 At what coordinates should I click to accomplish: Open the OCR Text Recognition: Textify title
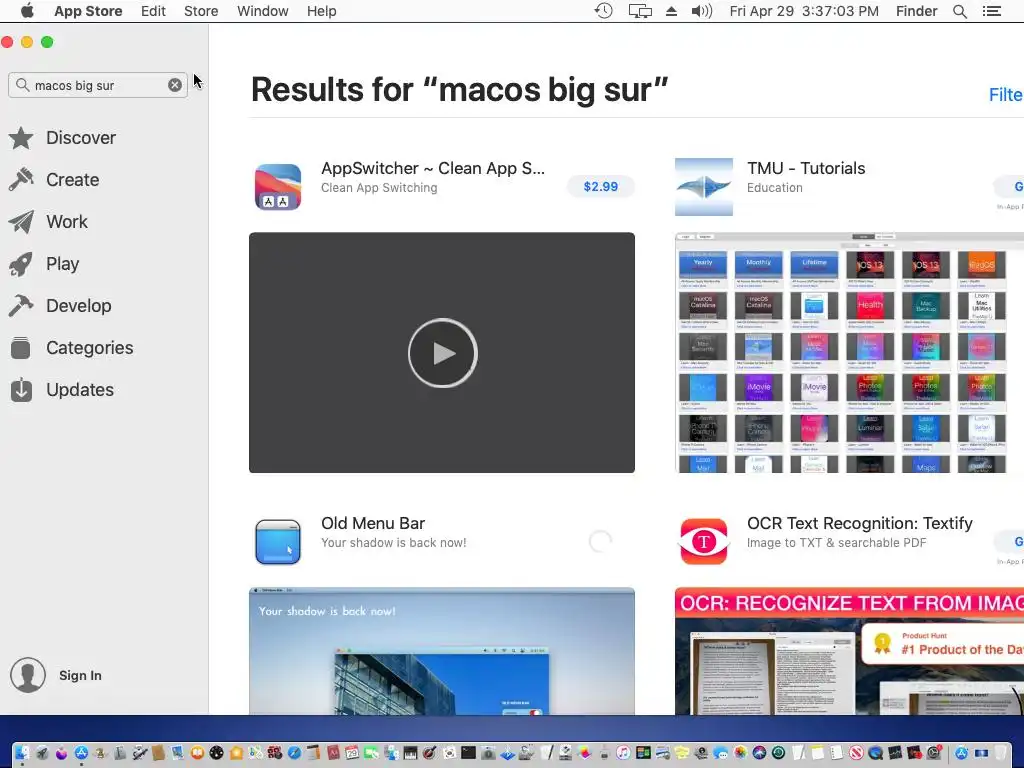point(859,524)
